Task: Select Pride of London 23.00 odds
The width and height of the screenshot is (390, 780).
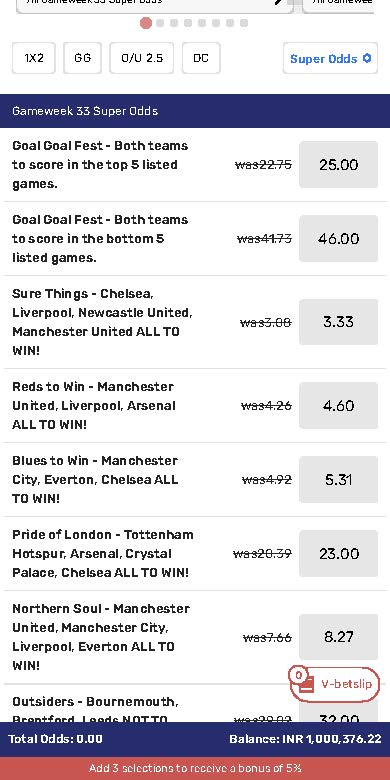Action: pos(338,554)
